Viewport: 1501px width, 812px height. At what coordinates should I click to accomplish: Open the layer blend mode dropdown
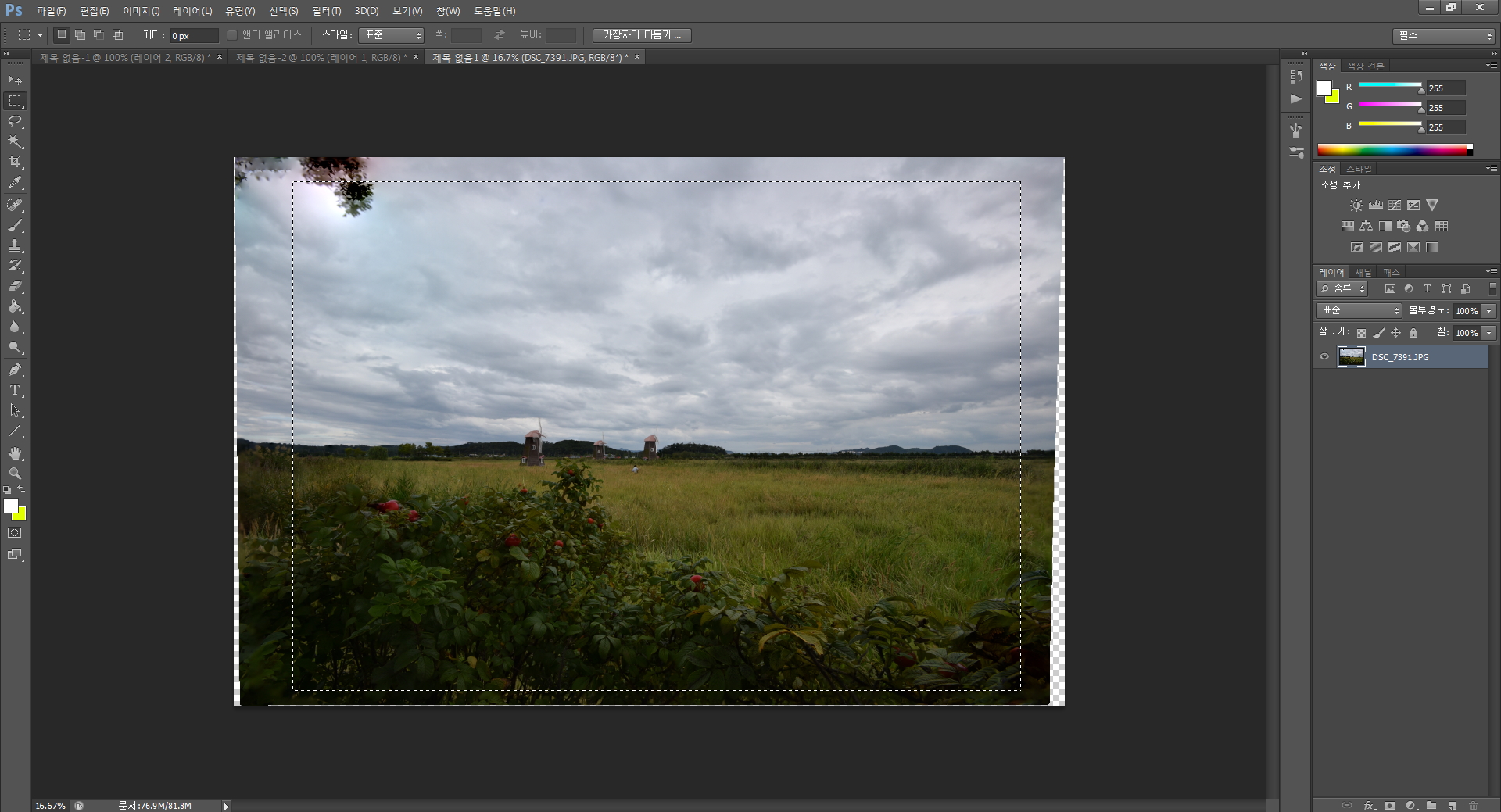tap(1359, 311)
